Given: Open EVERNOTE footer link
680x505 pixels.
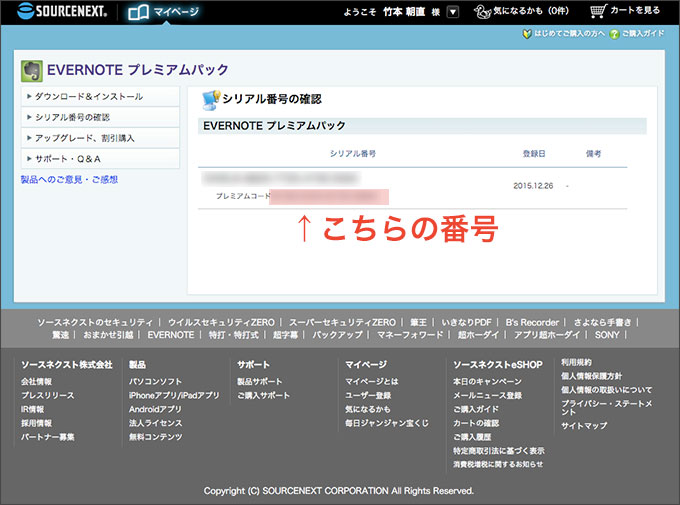Looking at the screenshot, I should pos(171,335).
